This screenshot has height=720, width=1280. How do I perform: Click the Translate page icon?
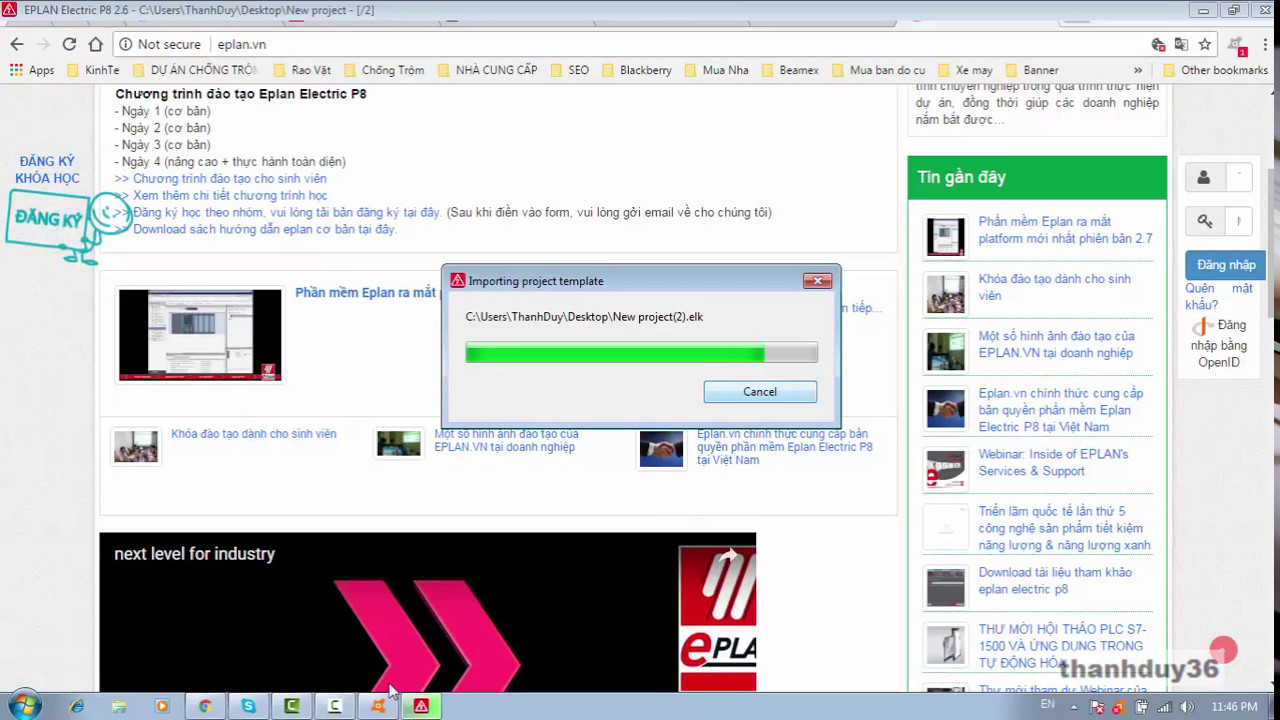tap(1181, 44)
